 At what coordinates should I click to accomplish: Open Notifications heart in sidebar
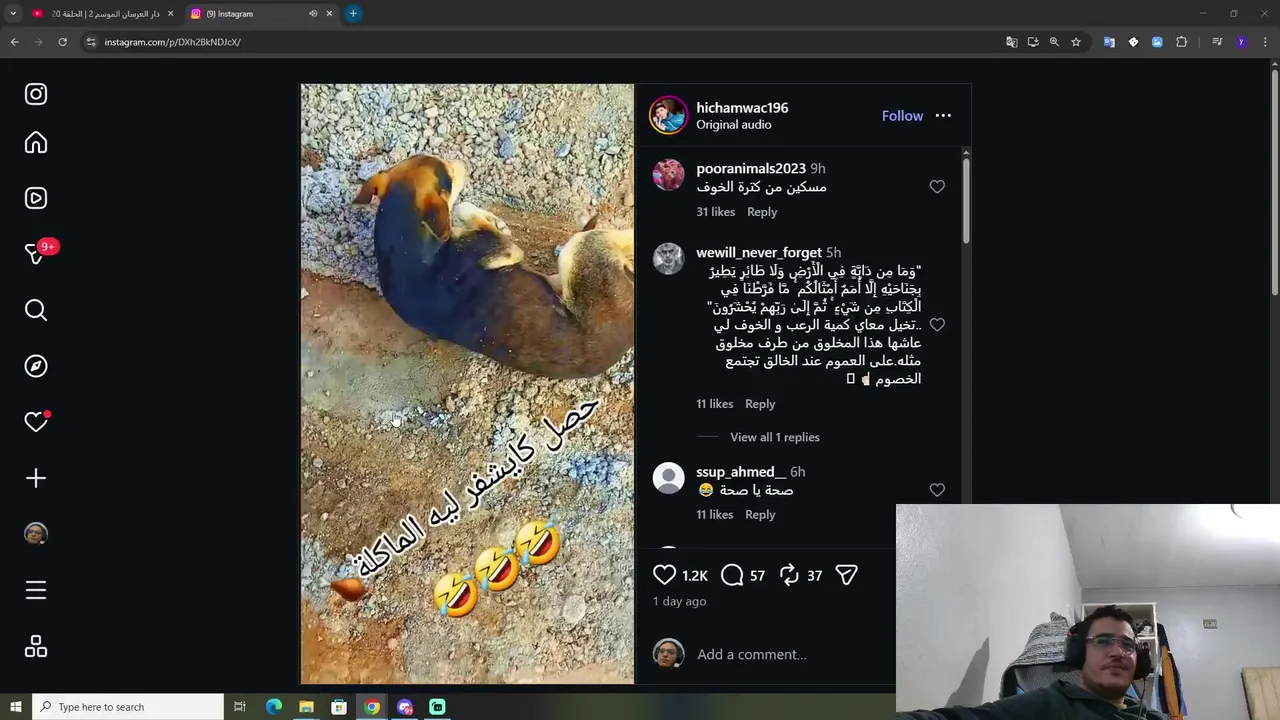(x=36, y=422)
